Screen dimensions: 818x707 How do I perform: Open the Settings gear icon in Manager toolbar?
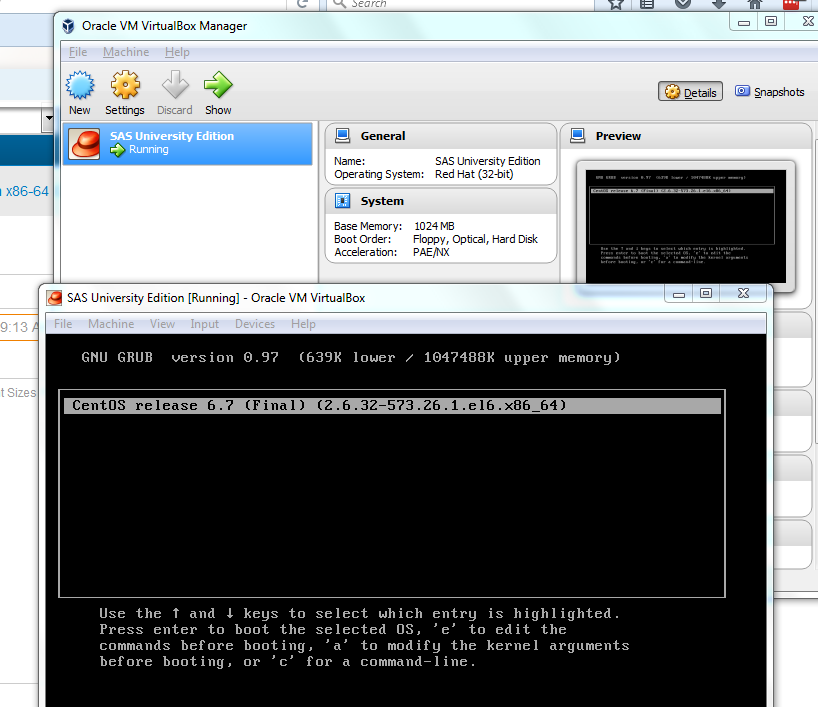point(125,85)
